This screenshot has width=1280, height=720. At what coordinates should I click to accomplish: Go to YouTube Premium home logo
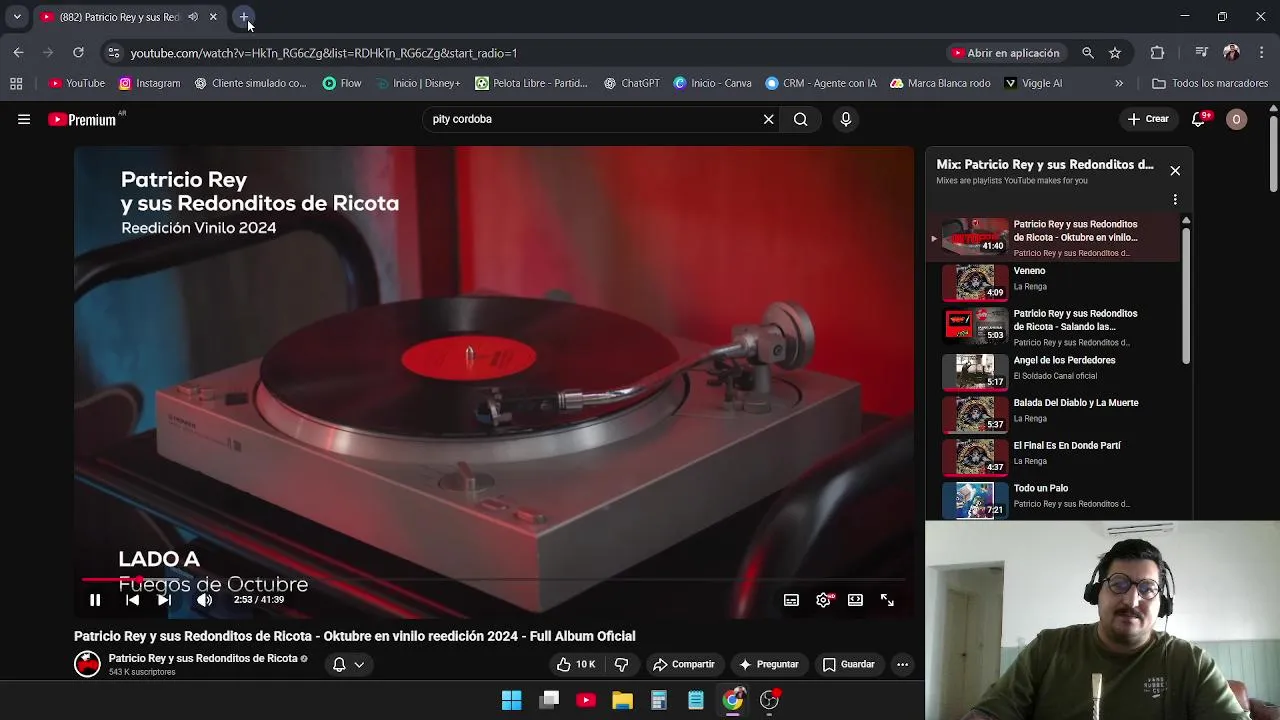[83, 119]
